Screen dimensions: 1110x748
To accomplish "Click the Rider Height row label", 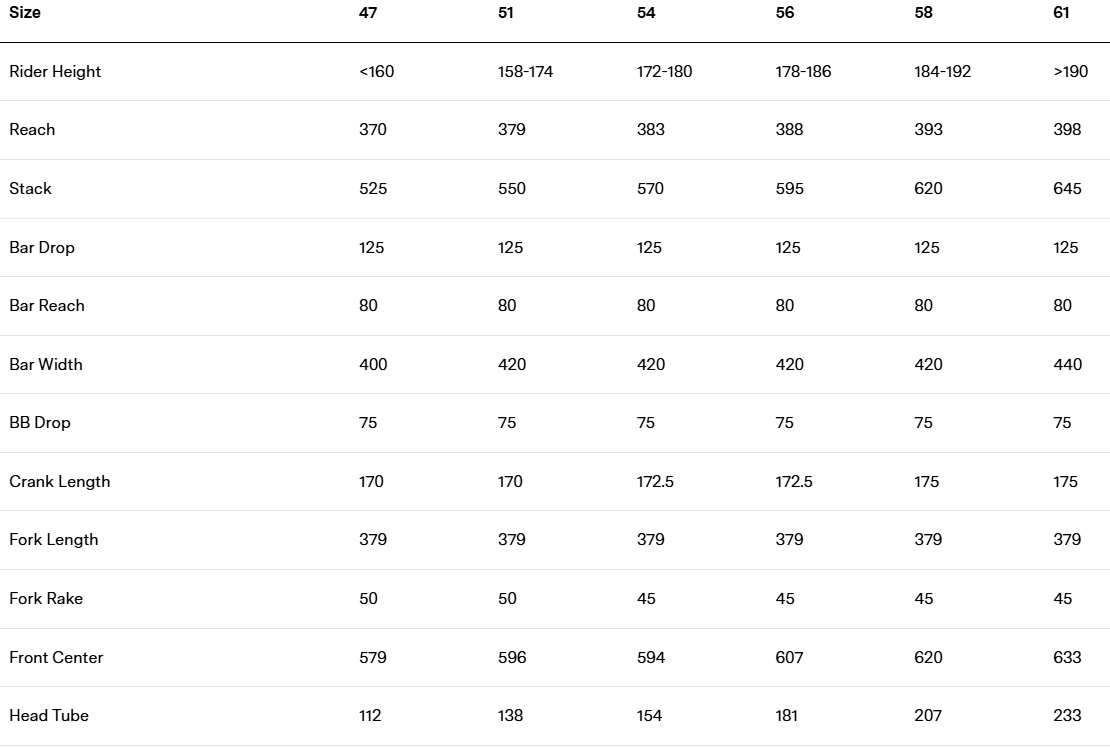I will (55, 72).
